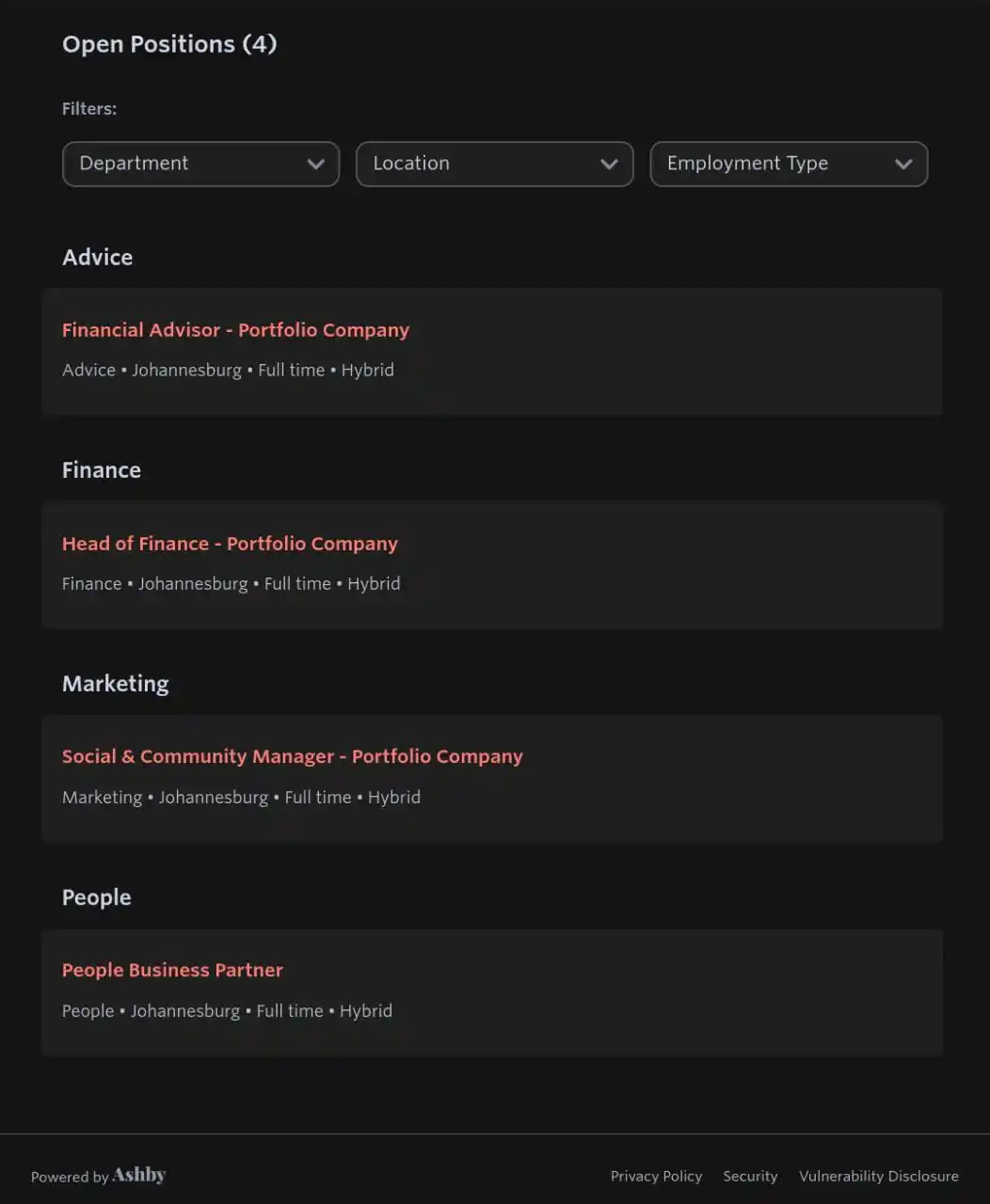Image resolution: width=990 pixels, height=1204 pixels.
Task: Open the Privacy Policy link
Action: point(656,1176)
